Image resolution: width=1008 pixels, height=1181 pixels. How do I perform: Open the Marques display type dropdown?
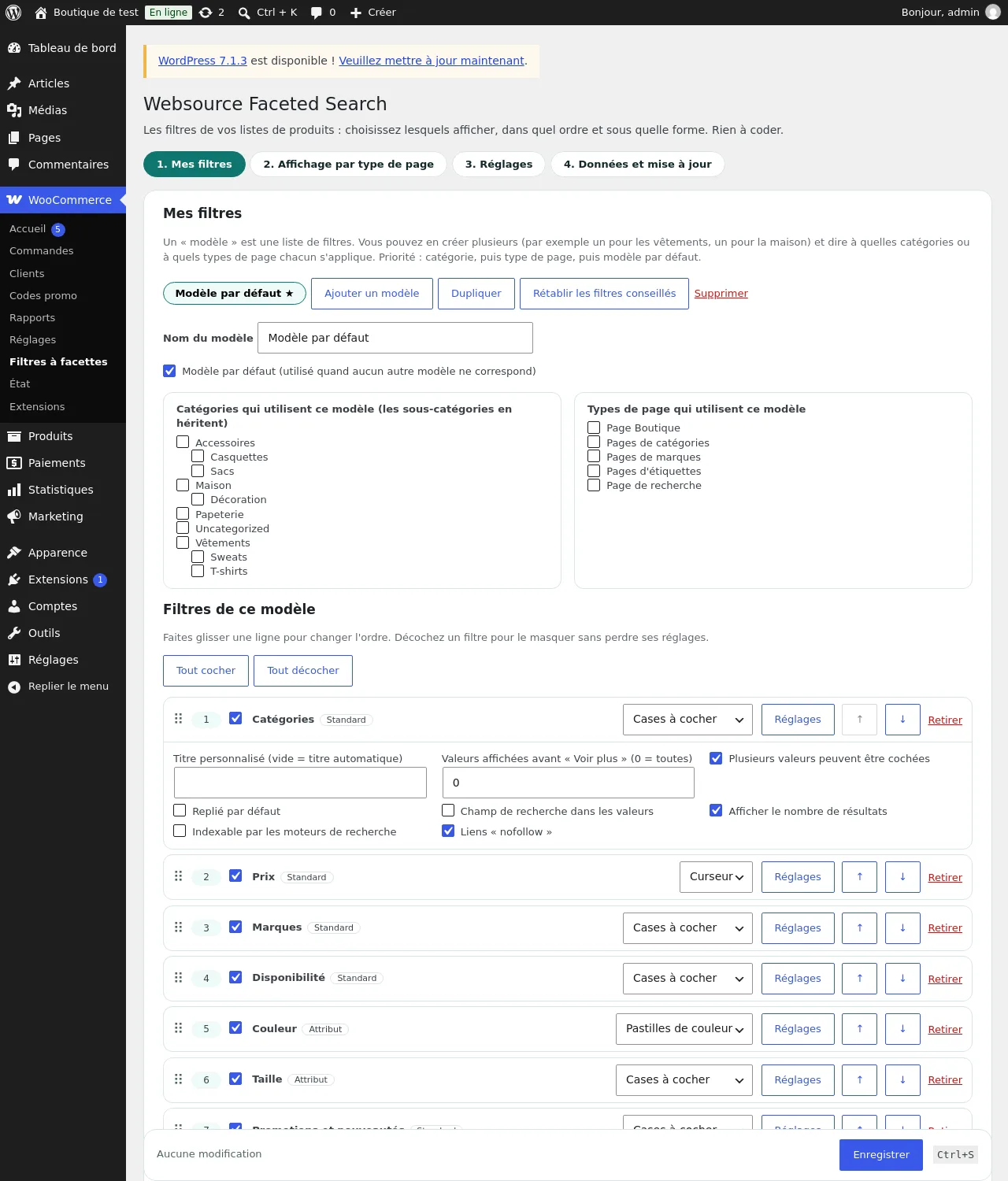(687, 928)
